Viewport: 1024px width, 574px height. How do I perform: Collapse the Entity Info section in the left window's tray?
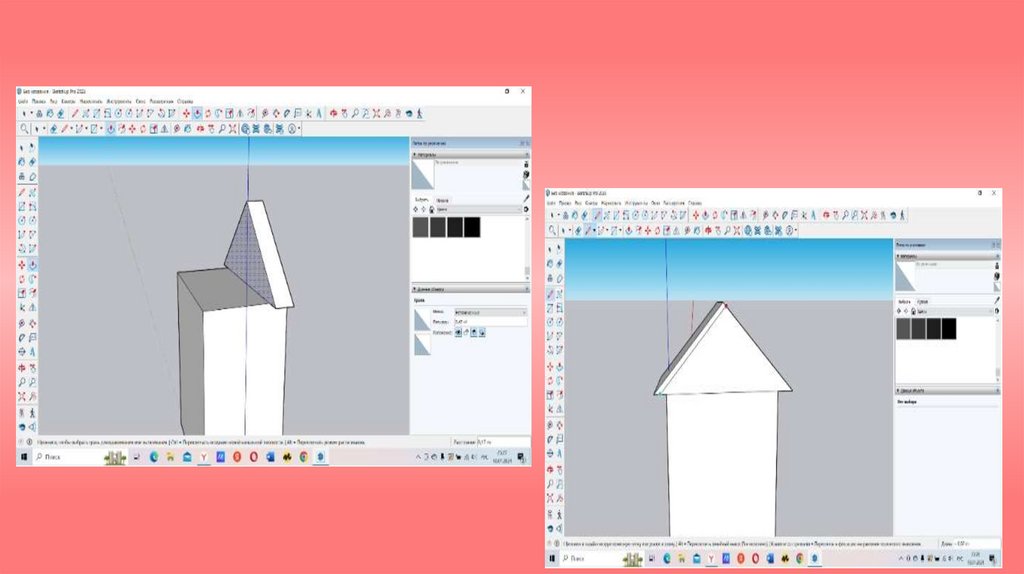click(414, 289)
